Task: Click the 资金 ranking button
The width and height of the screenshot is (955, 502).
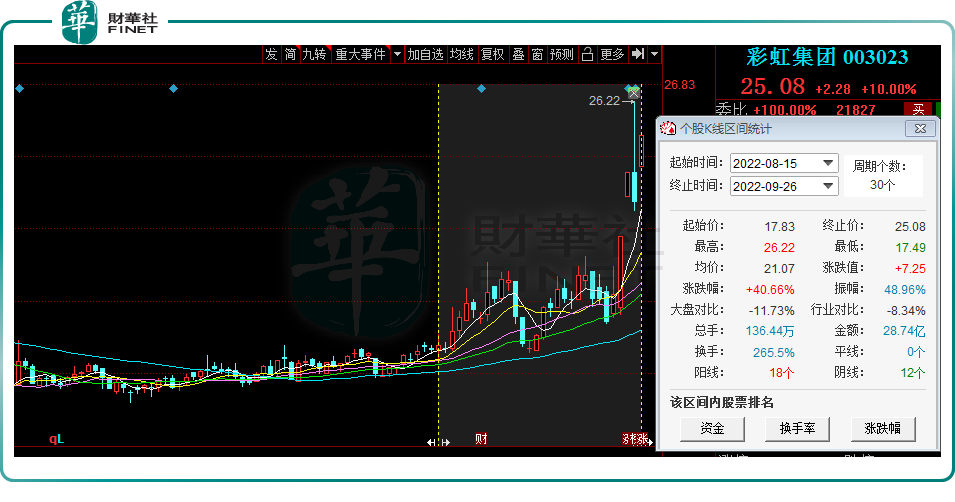Action: (x=712, y=429)
